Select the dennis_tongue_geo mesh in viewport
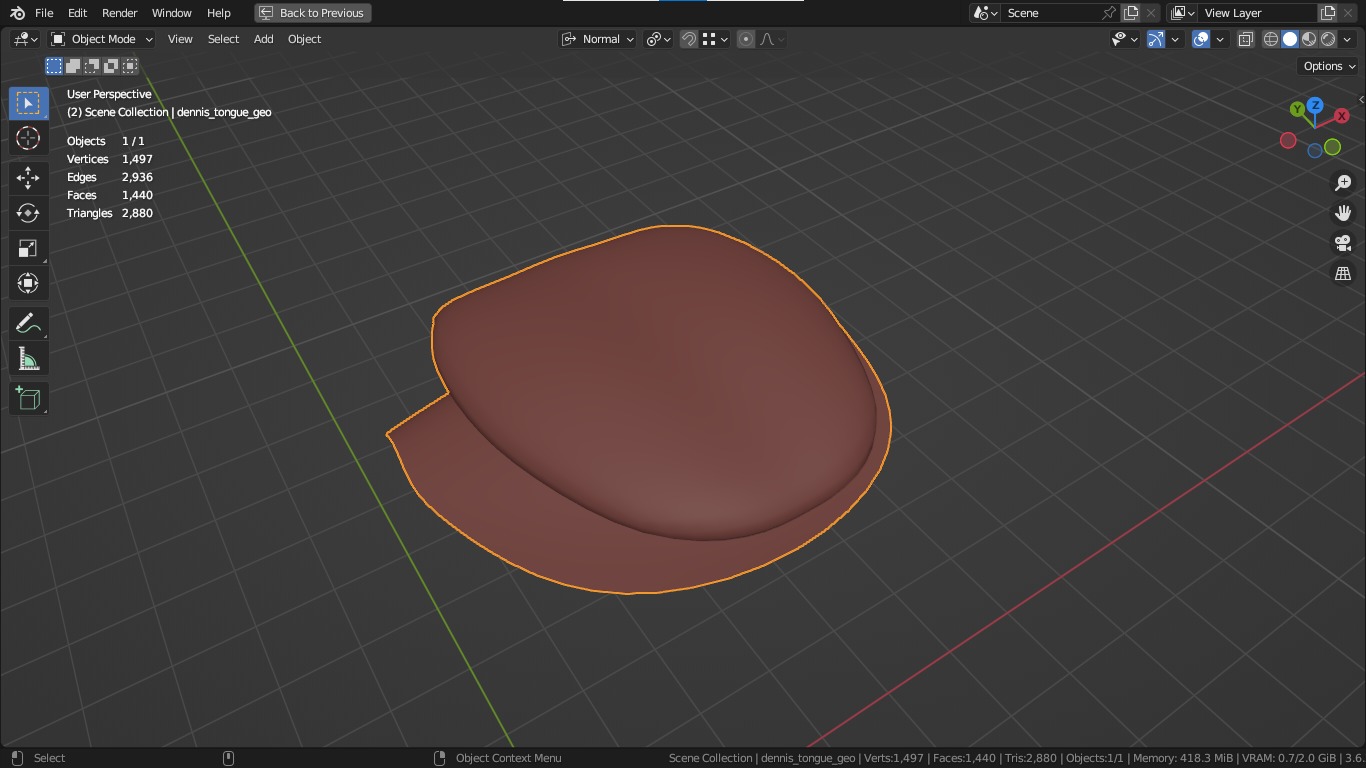Viewport: 1366px width, 768px height. point(650,410)
